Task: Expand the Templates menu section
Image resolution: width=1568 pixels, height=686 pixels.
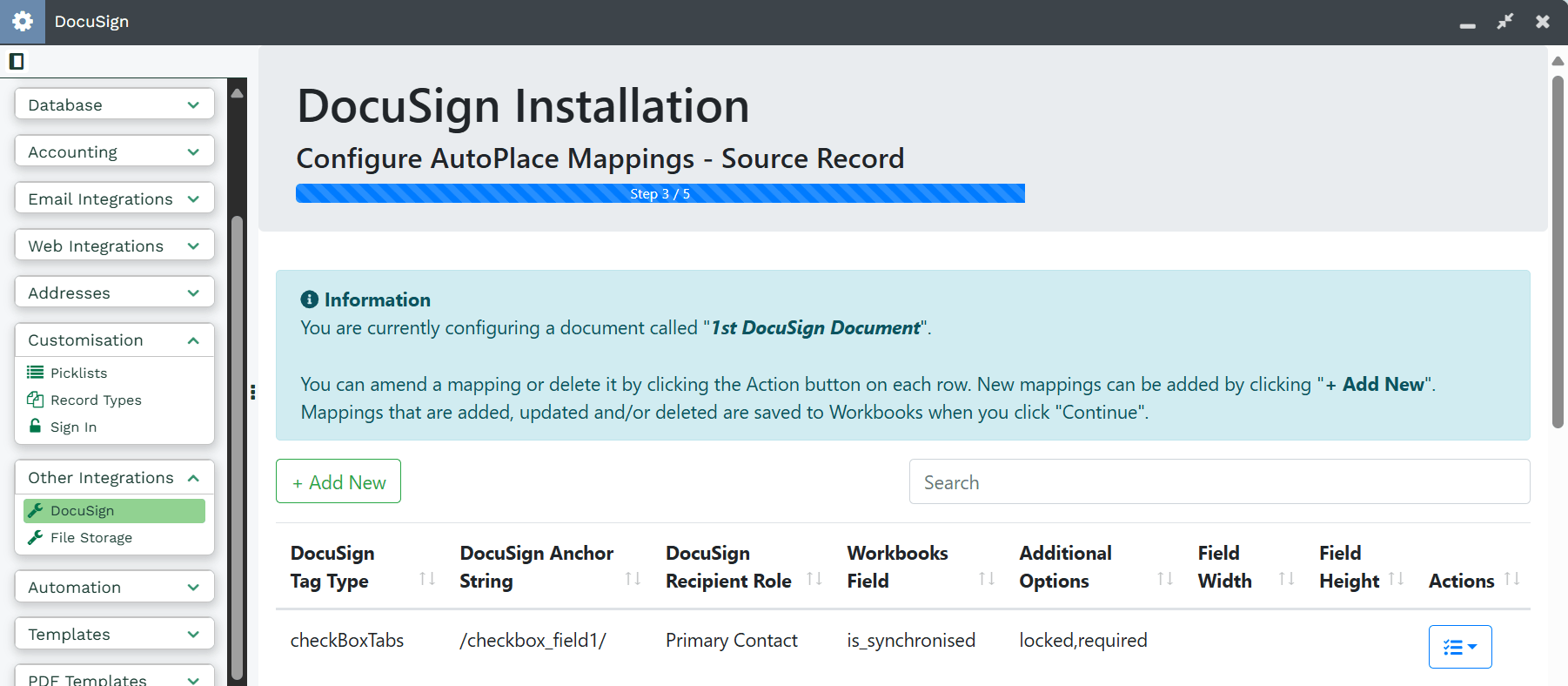Action: coord(114,634)
